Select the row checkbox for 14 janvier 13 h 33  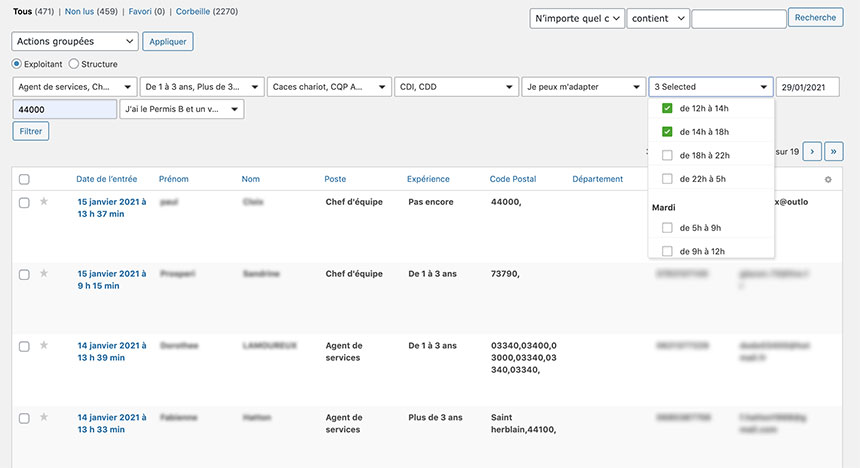(x=24, y=419)
